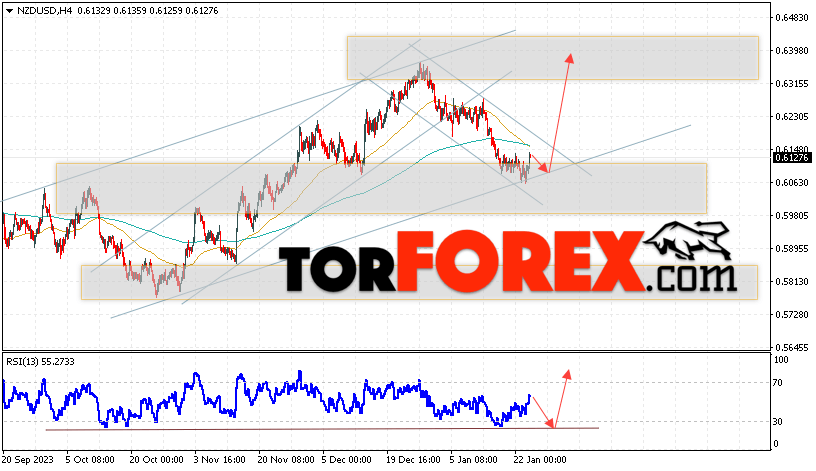This screenshot has width=816, height=471.
Task: Select RSI scale value 0
Action: pyautogui.click(x=776, y=444)
